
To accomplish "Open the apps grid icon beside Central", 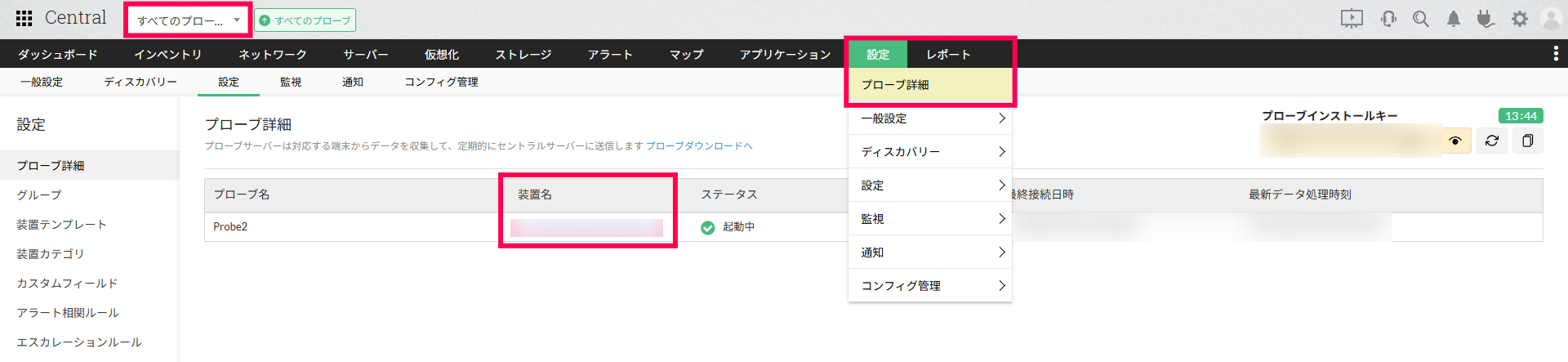I will (x=24, y=18).
